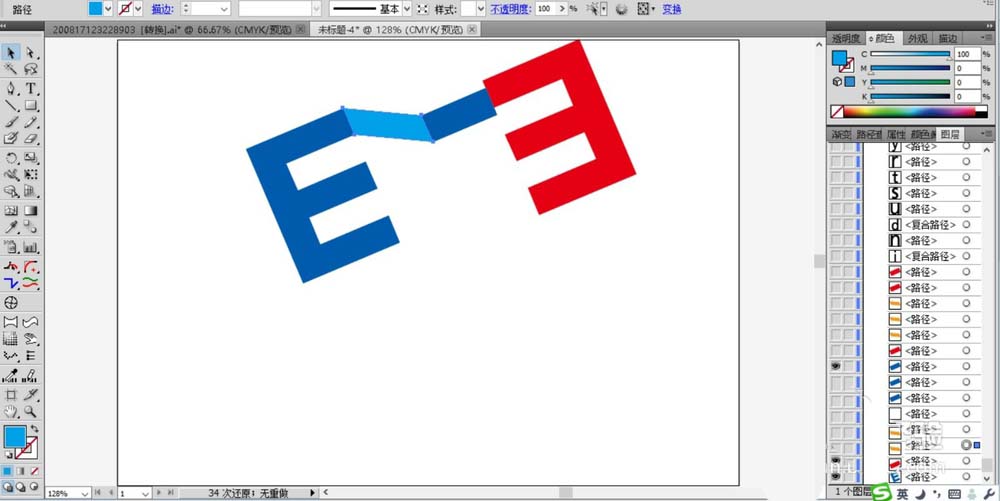Image resolution: width=1000 pixels, height=501 pixels.
Task: Select the Free Transform tool
Action: pyautogui.click(x=30, y=175)
